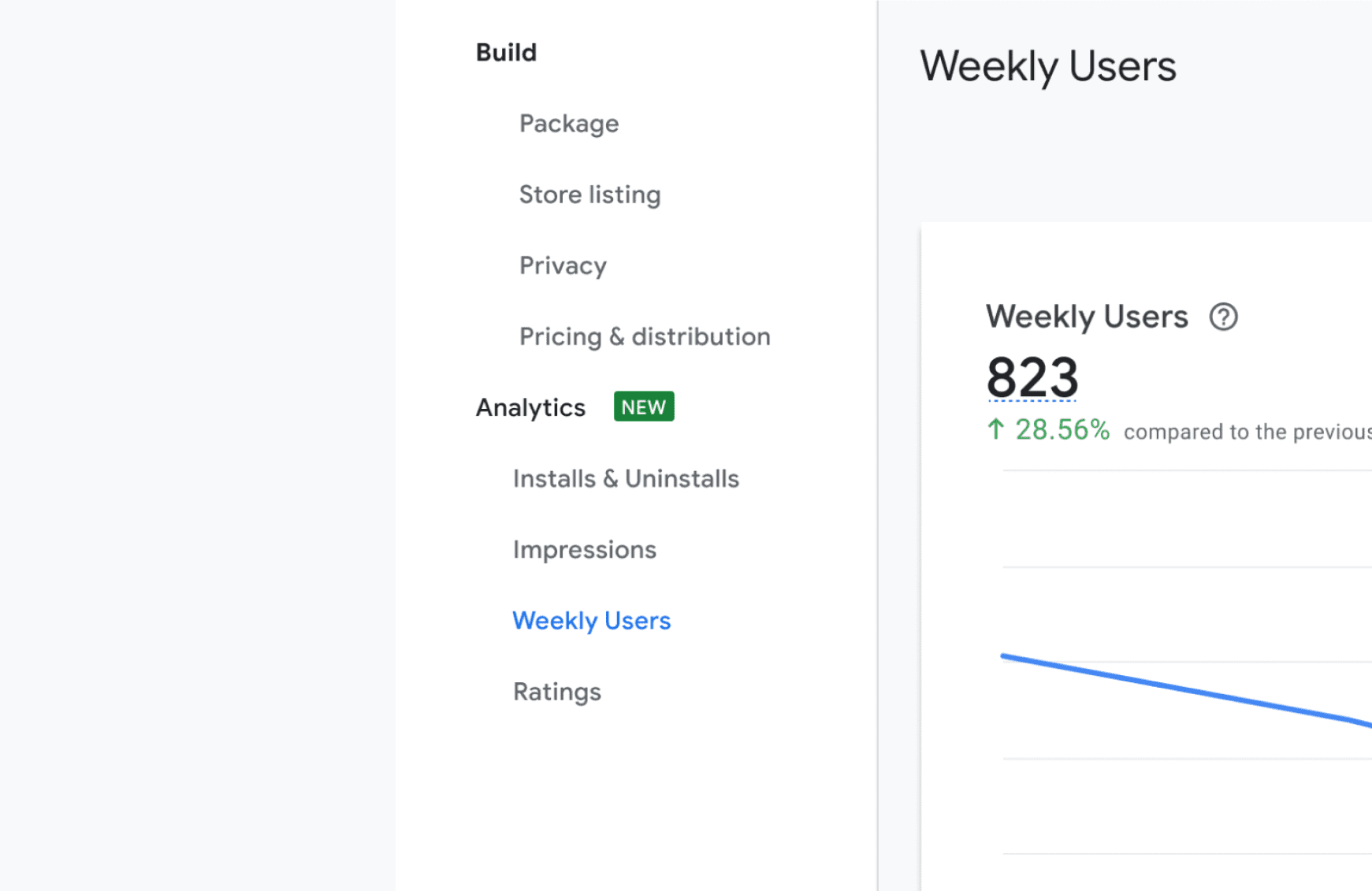Viewport: 1372px width, 891px height.
Task: Open the Ratings analytics page
Action: tap(556, 691)
